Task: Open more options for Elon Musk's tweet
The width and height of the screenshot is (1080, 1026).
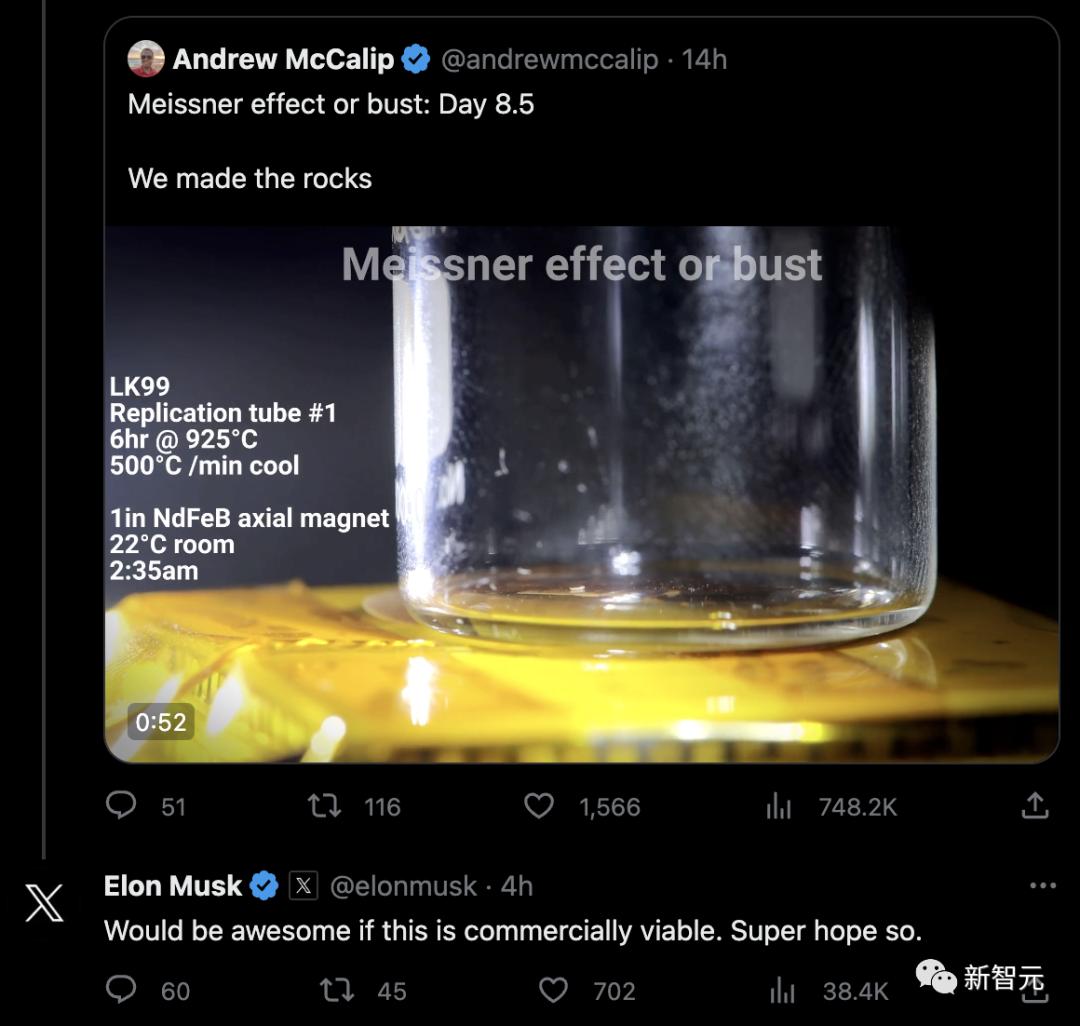Action: 1042,885
